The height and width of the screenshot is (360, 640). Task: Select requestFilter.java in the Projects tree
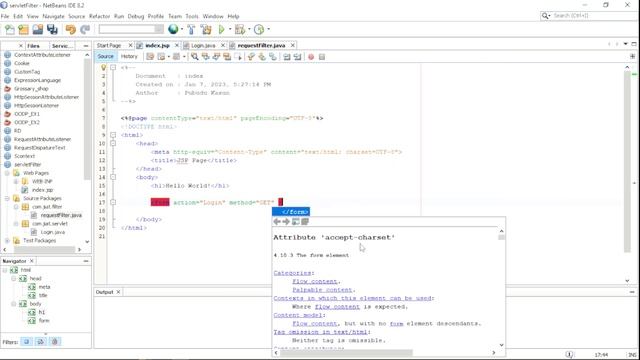(61, 215)
